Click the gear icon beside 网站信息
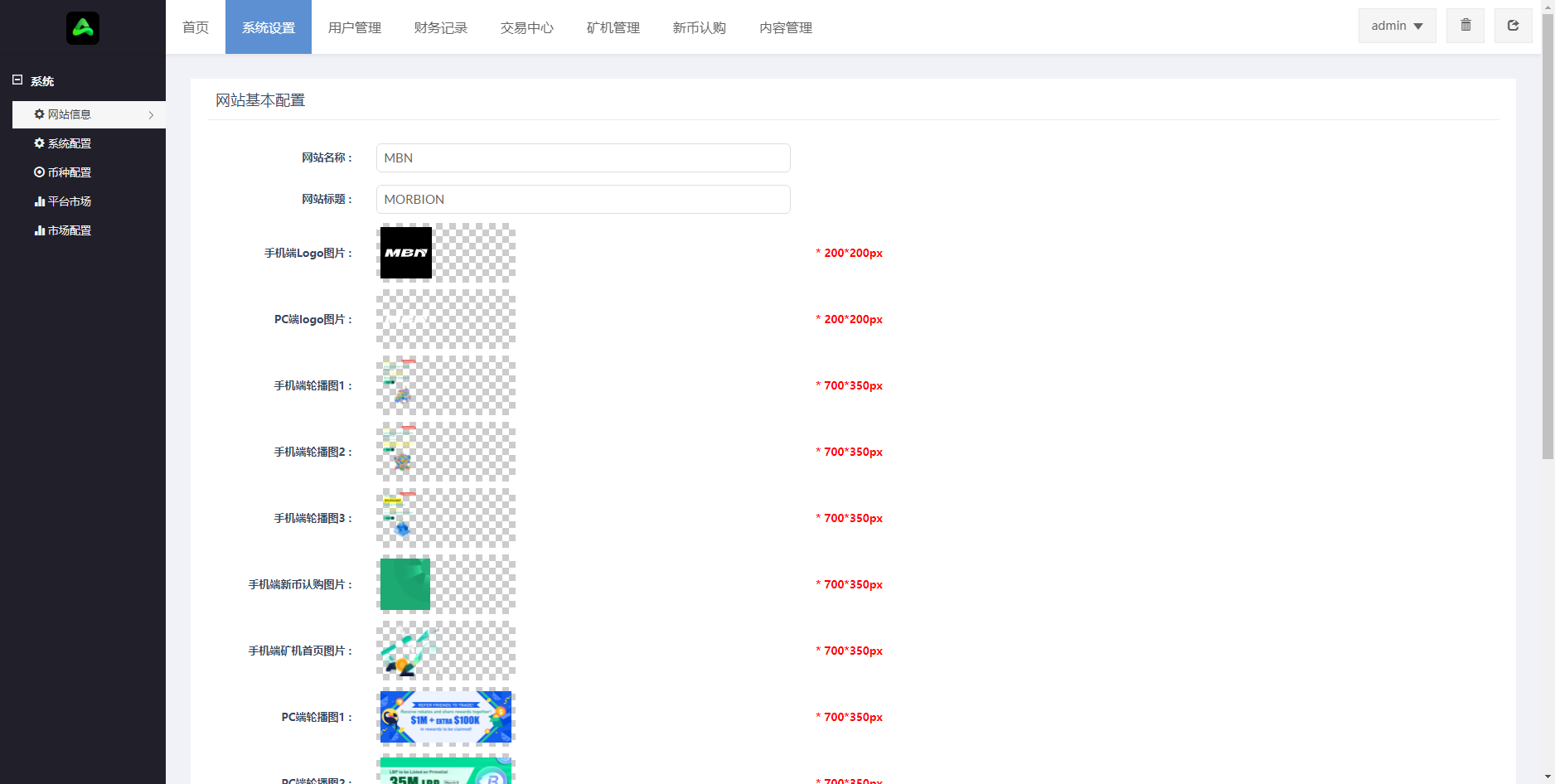1555x784 pixels. coord(39,114)
